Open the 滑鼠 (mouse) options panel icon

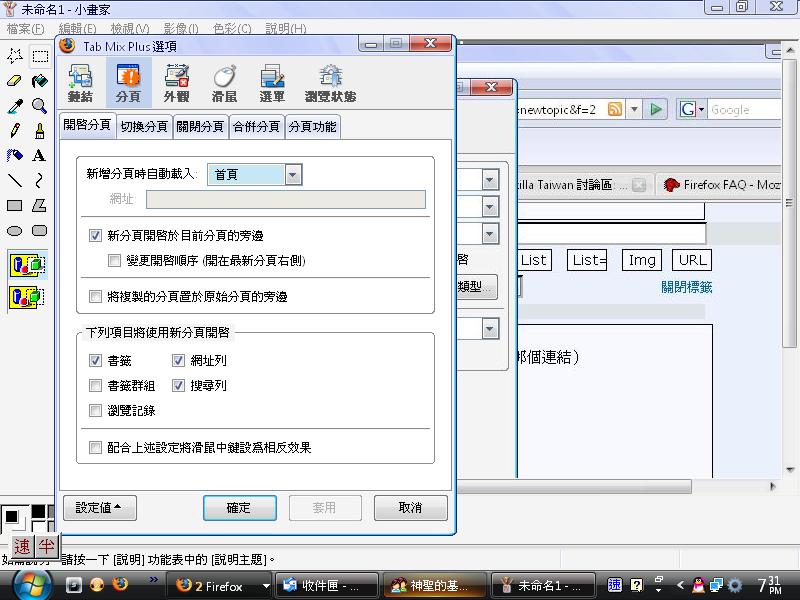point(225,82)
